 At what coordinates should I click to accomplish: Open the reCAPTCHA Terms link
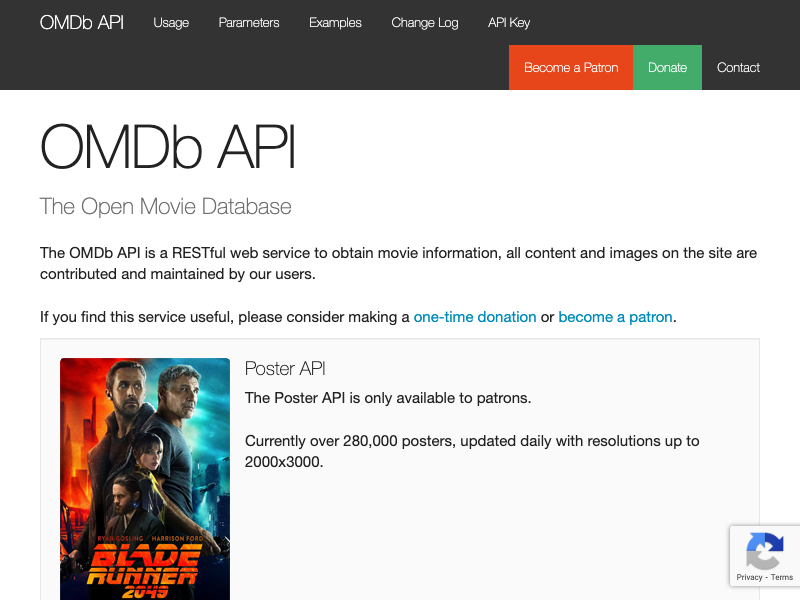click(x=782, y=577)
